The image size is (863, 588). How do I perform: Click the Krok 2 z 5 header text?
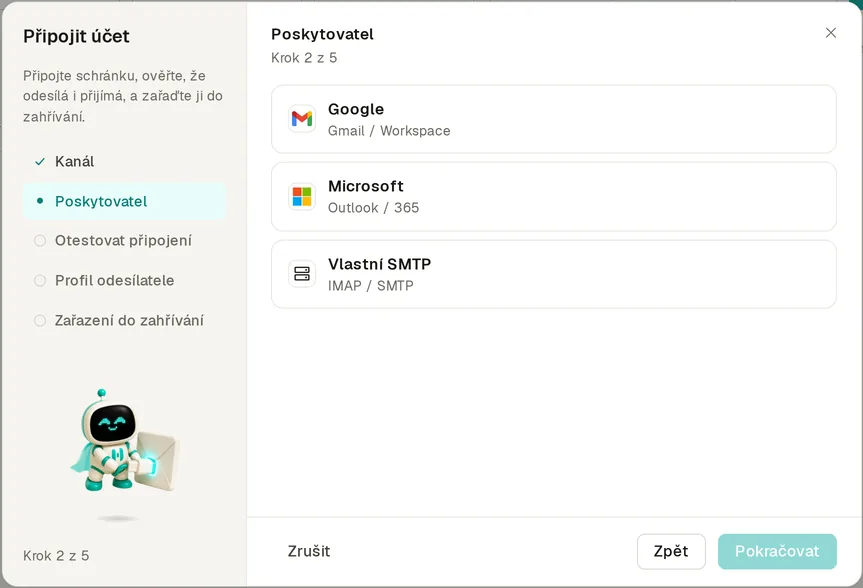[x=304, y=58]
